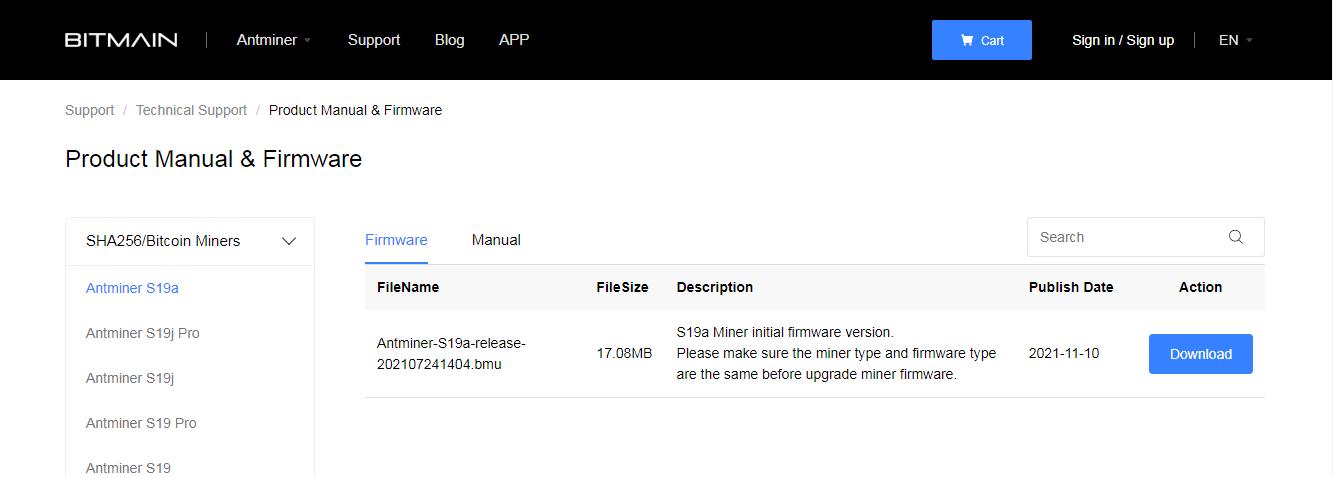Viewport: 1333px width, 478px height.
Task: Open the EN language dropdown
Action: click(x=1236, y=40)
